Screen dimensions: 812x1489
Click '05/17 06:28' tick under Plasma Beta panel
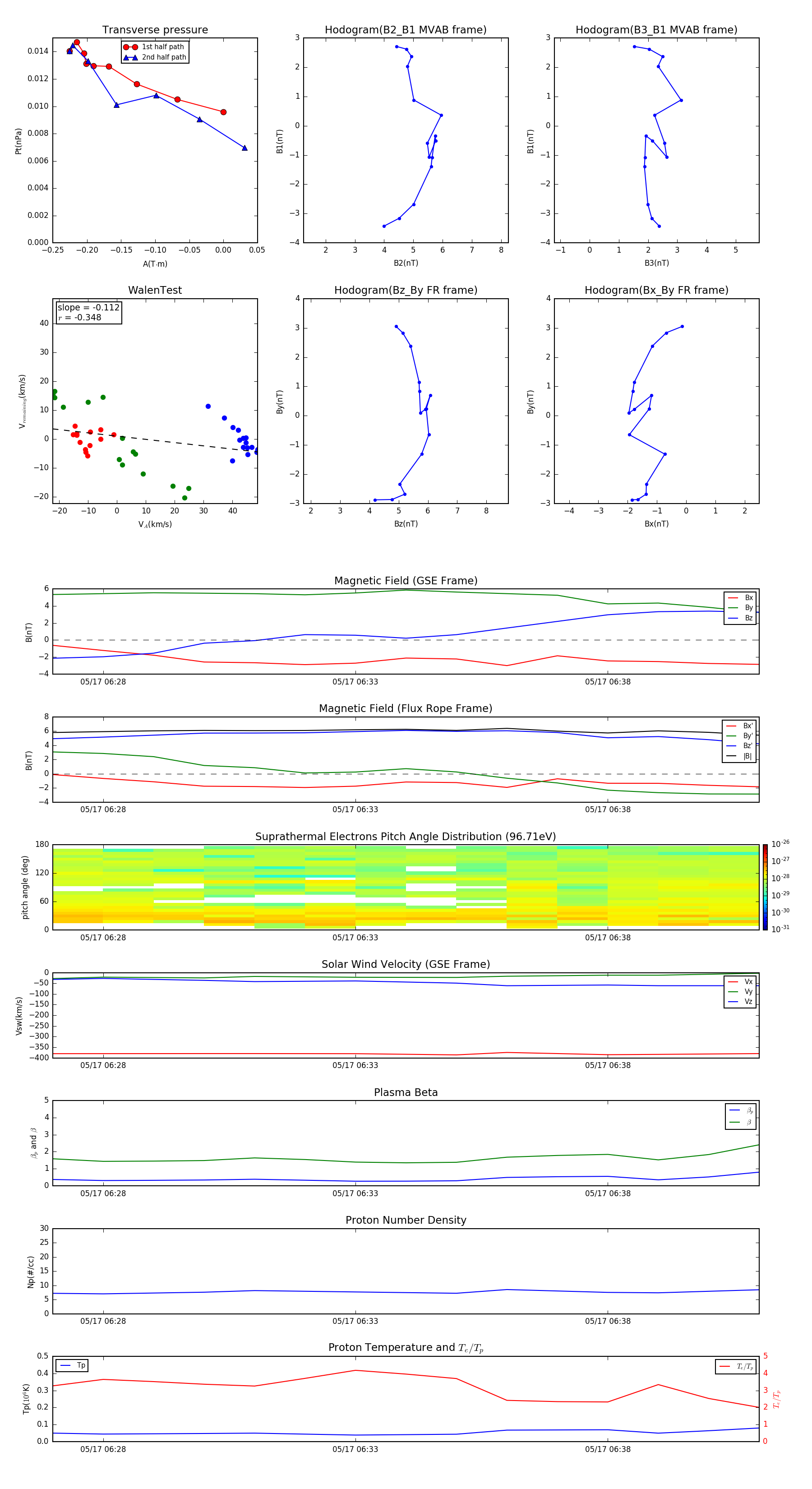pos(103,1193)
